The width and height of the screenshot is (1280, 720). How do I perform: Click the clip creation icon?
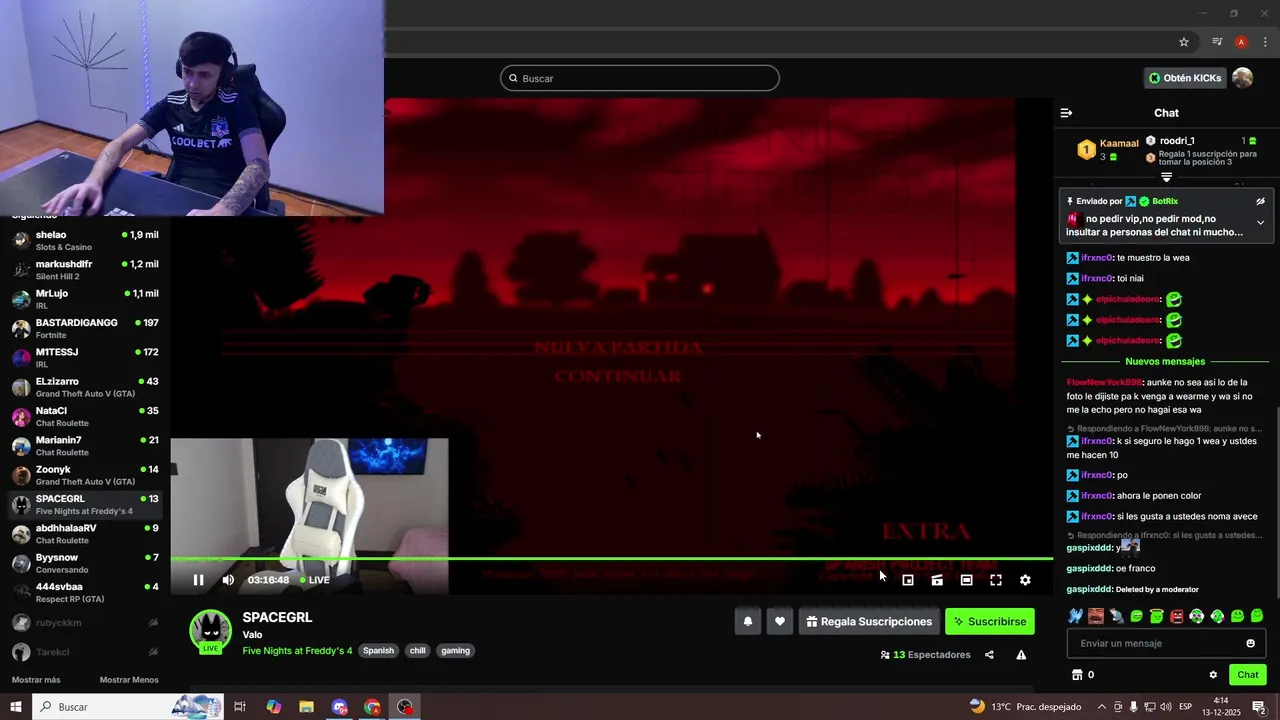[937, 580]
